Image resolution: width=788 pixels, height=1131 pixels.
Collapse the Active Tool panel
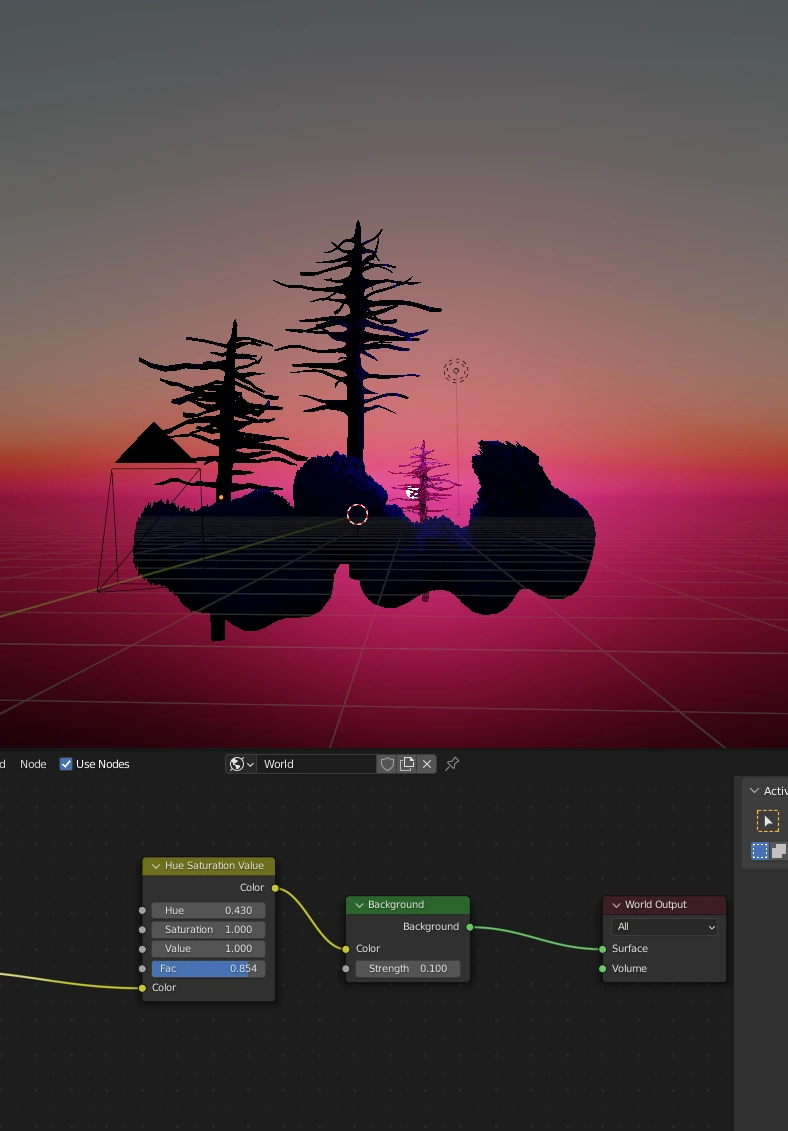[754, 791]
